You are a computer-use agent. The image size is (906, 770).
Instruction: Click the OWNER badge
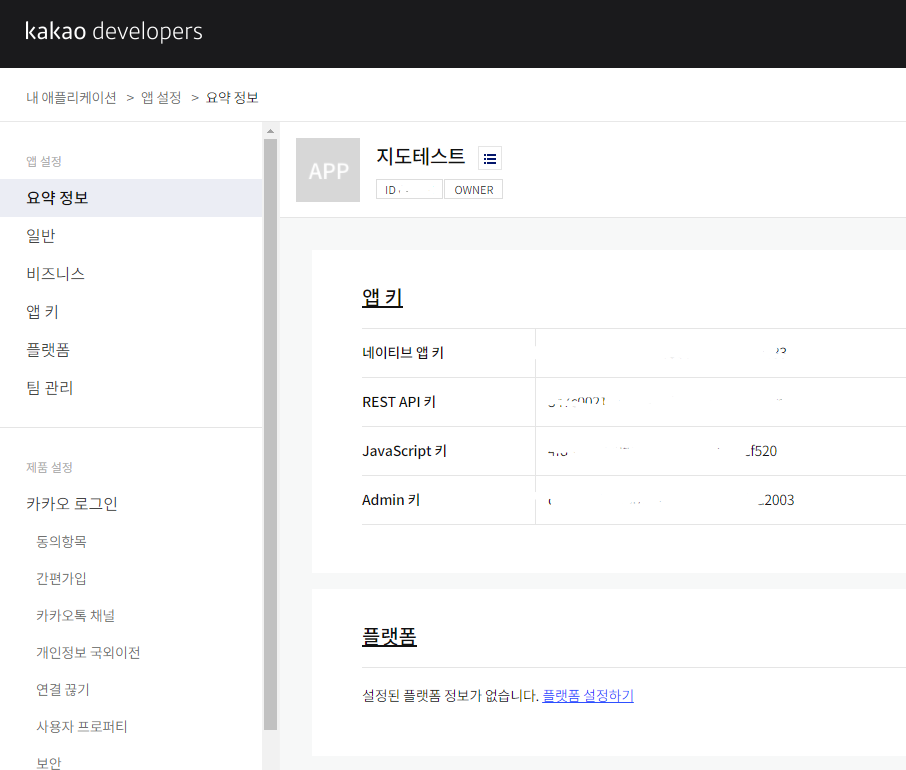tap(473, 189)
